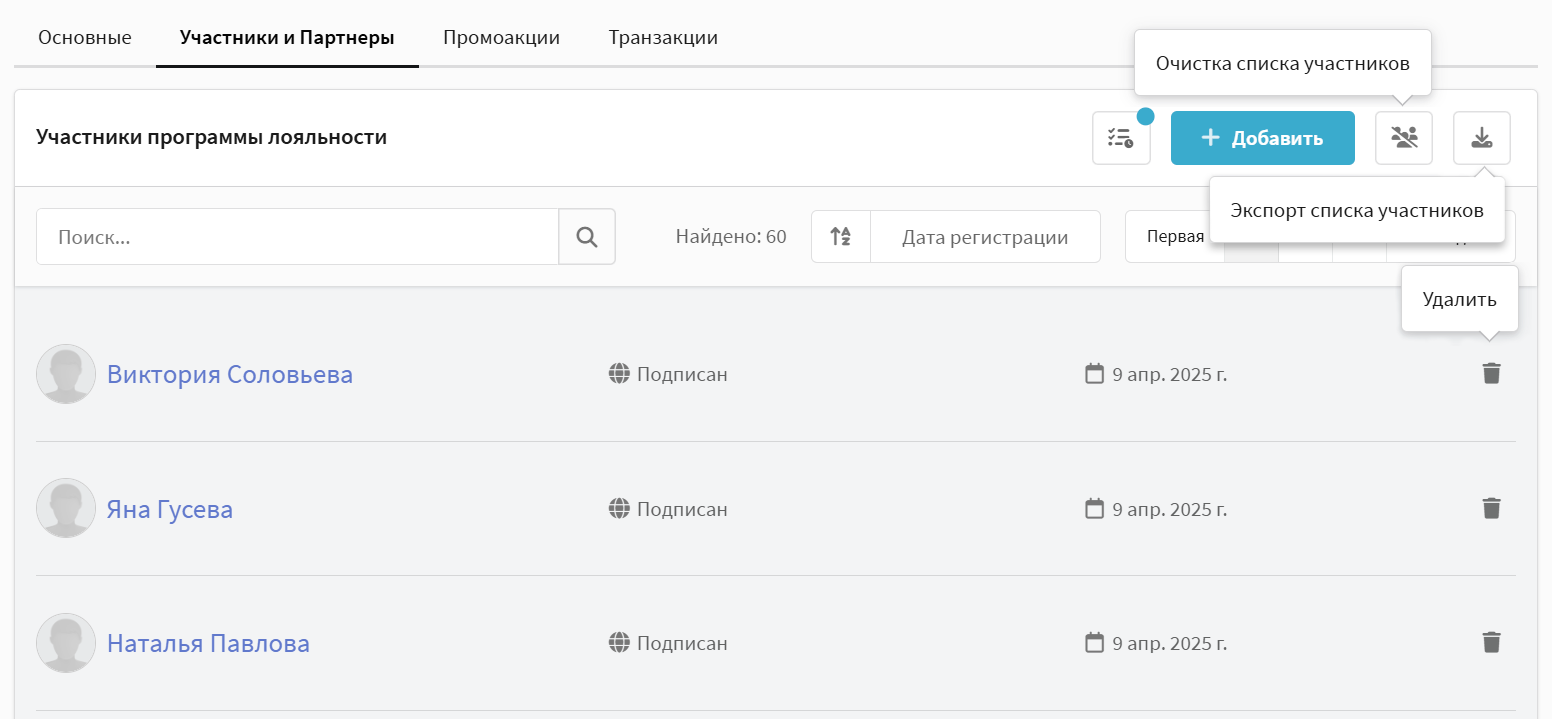Click the avatar of Виктория Соловьева
Screen dimensions: 1552x719
pos(66,375)
